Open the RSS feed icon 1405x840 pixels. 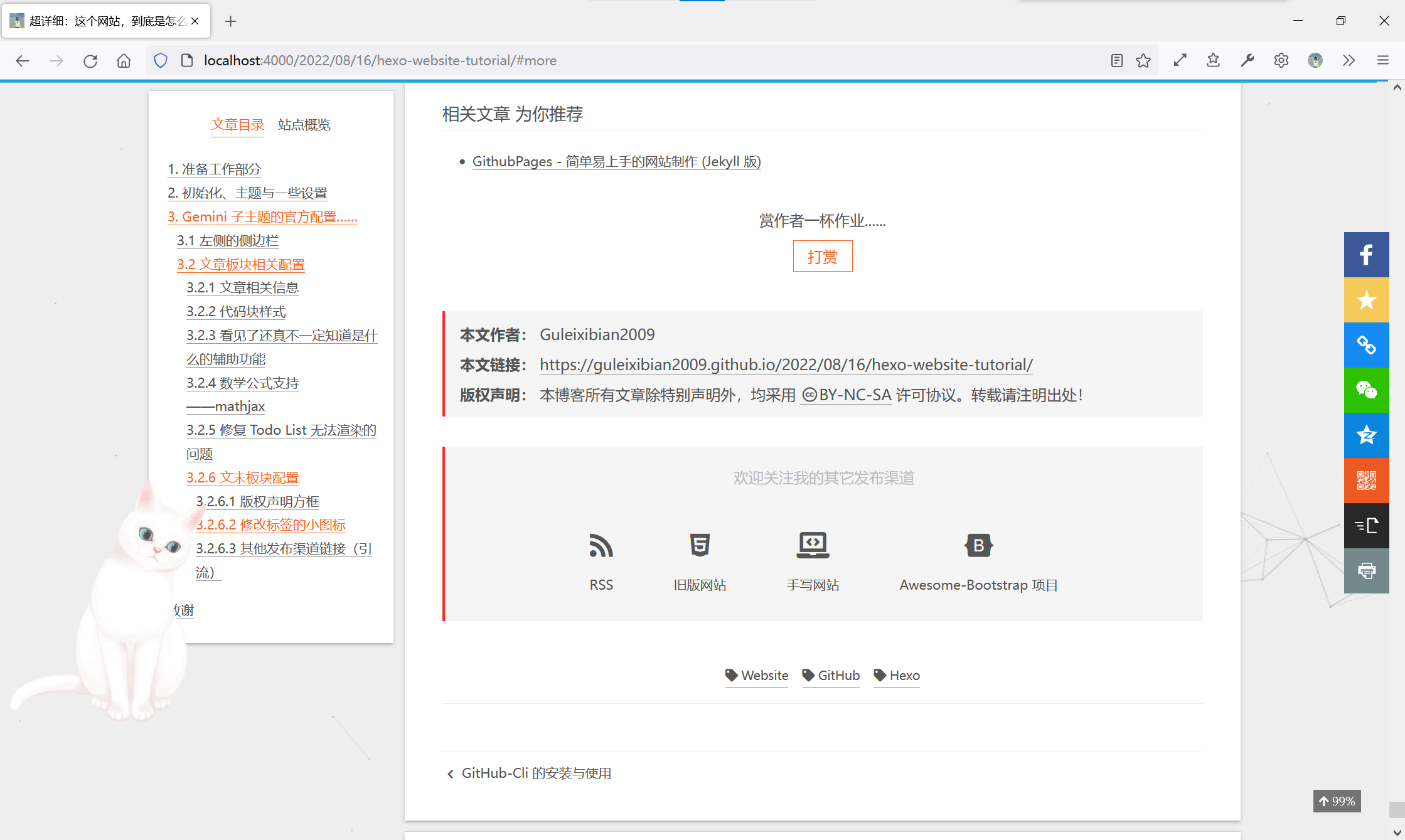[x=601, y=546]
